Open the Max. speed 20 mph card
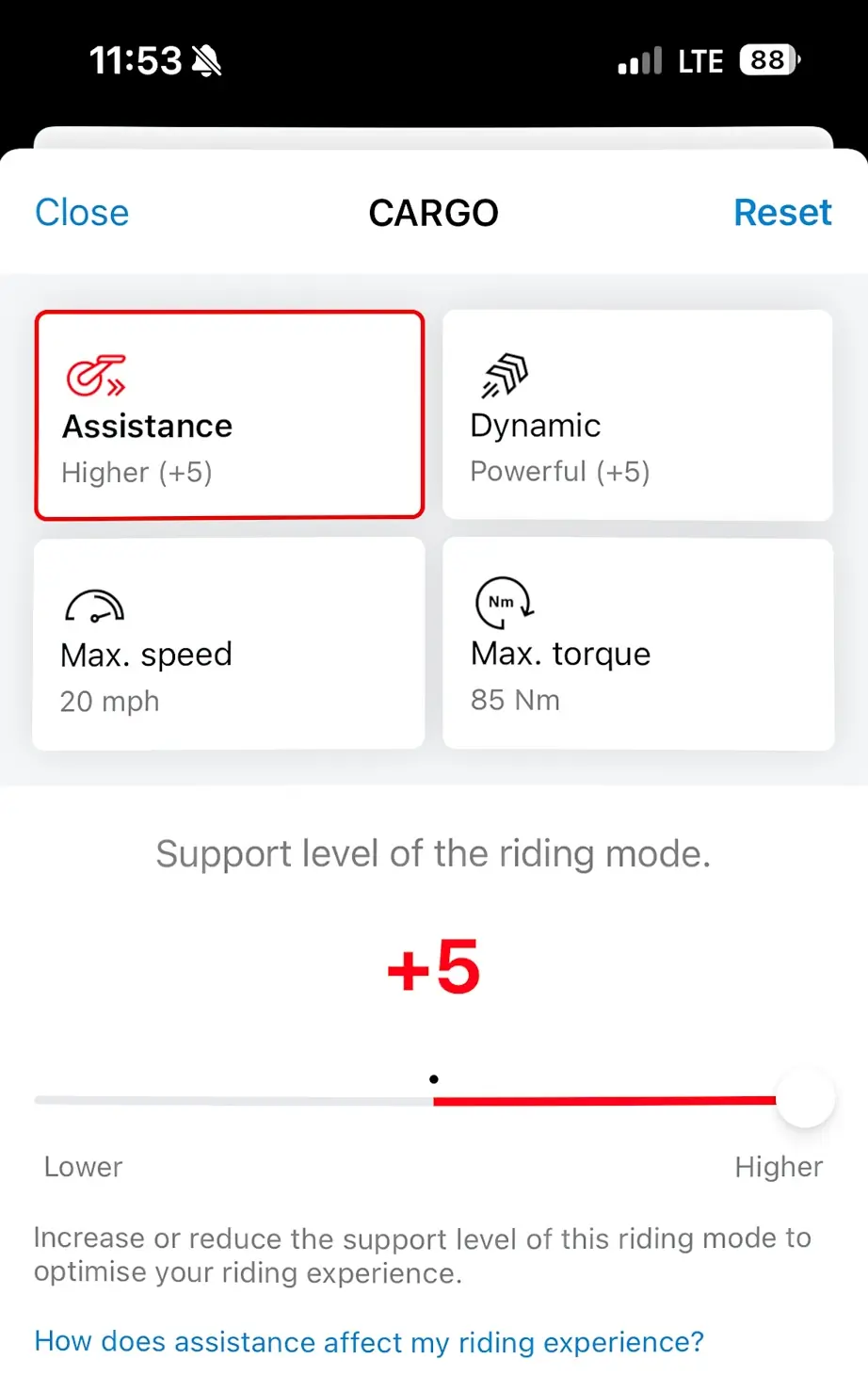 click(229, 643)
